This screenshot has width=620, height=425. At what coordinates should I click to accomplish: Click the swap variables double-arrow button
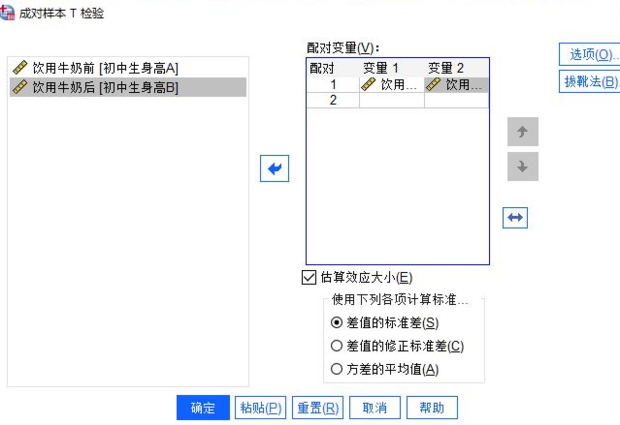pos(515,217)
